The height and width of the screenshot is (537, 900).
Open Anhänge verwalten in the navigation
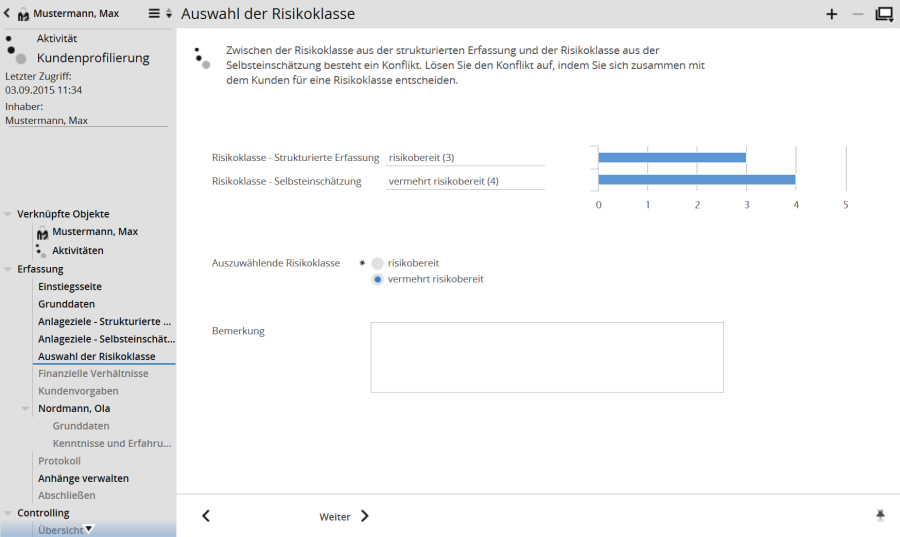click(83, 478)
